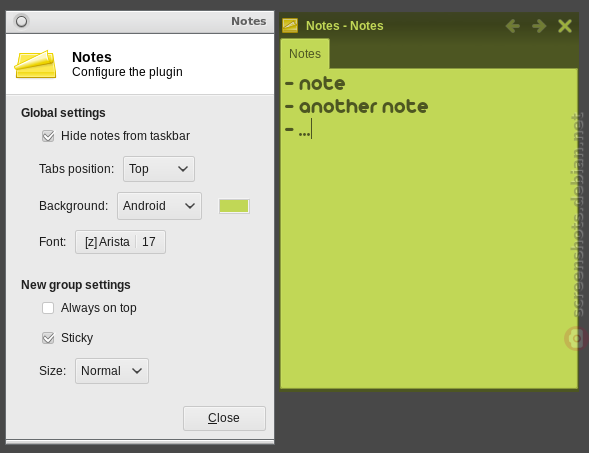Open the Tabs position dropdown
The width and height of the screenshot is (589, 453).
(x=159, y=169)
